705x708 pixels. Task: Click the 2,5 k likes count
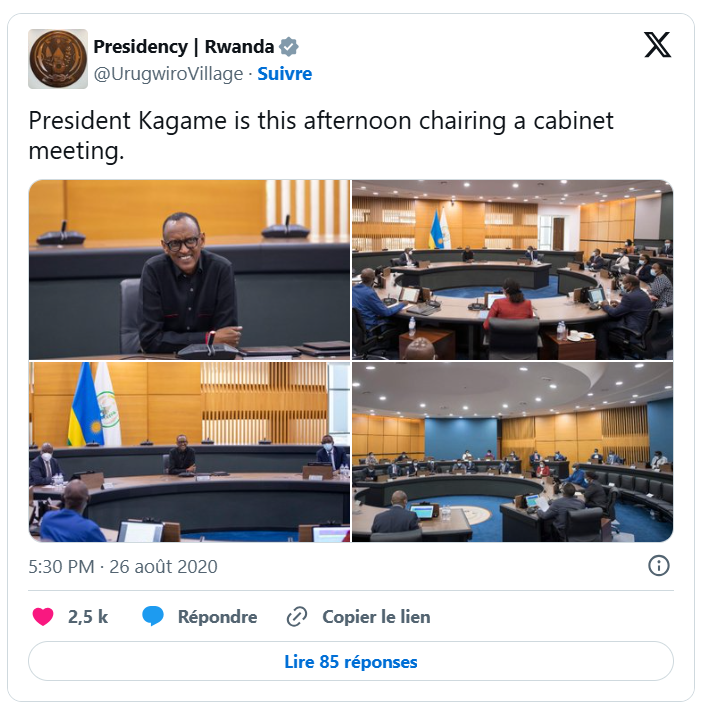[88, 617]
